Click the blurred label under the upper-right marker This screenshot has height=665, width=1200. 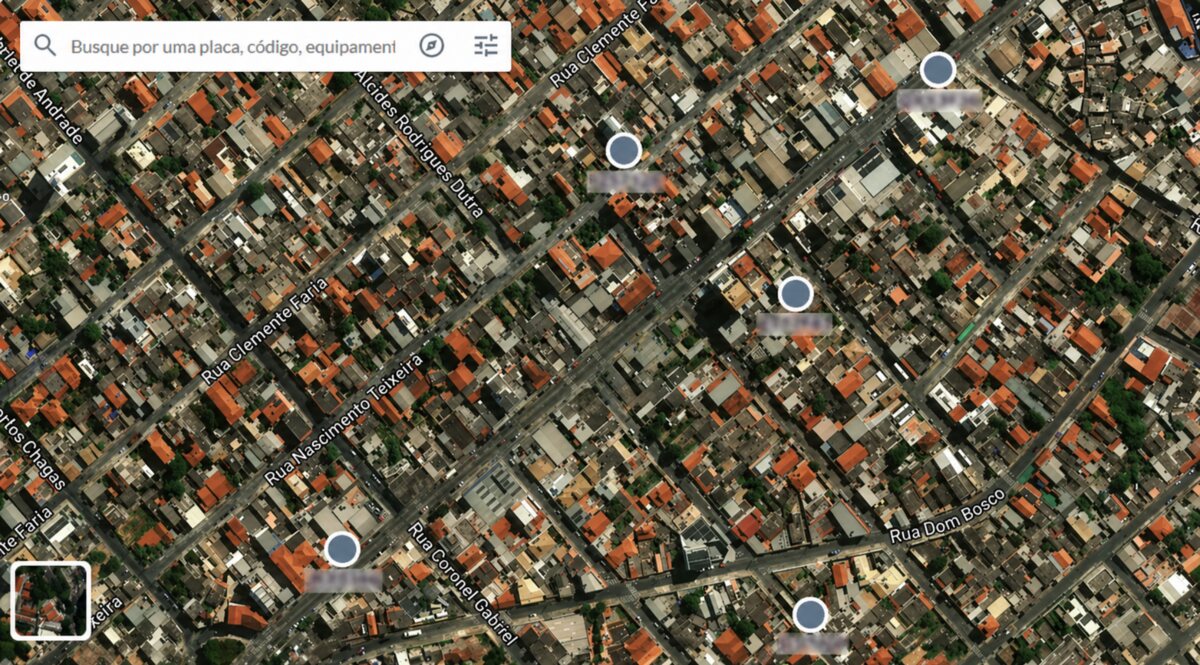click(938, 100)
